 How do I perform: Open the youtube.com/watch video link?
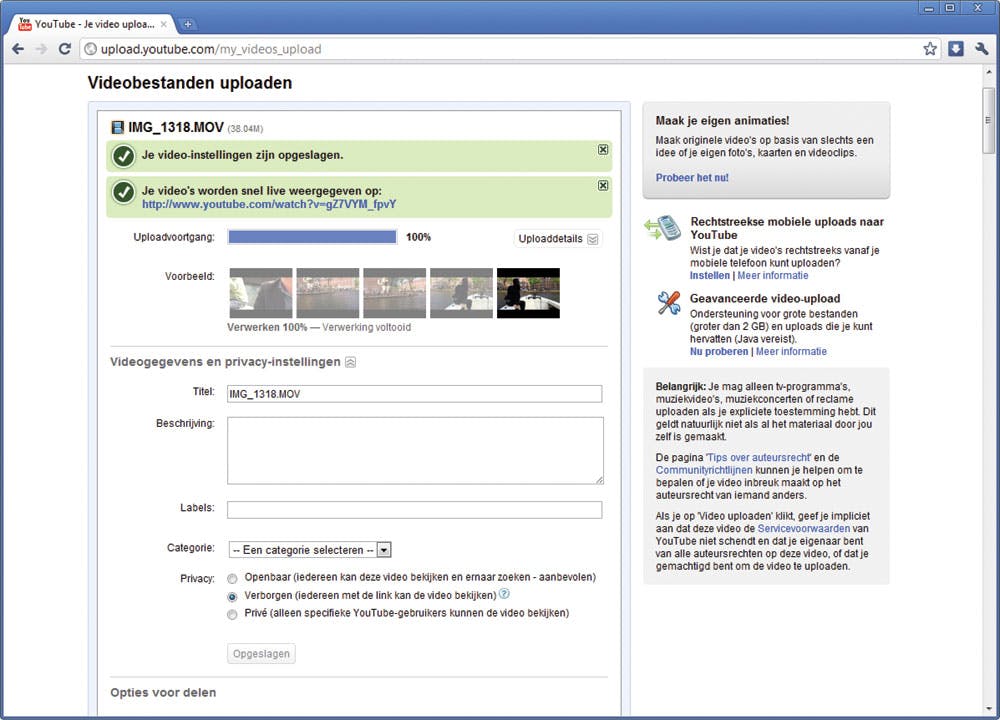[x=268, y=204]
